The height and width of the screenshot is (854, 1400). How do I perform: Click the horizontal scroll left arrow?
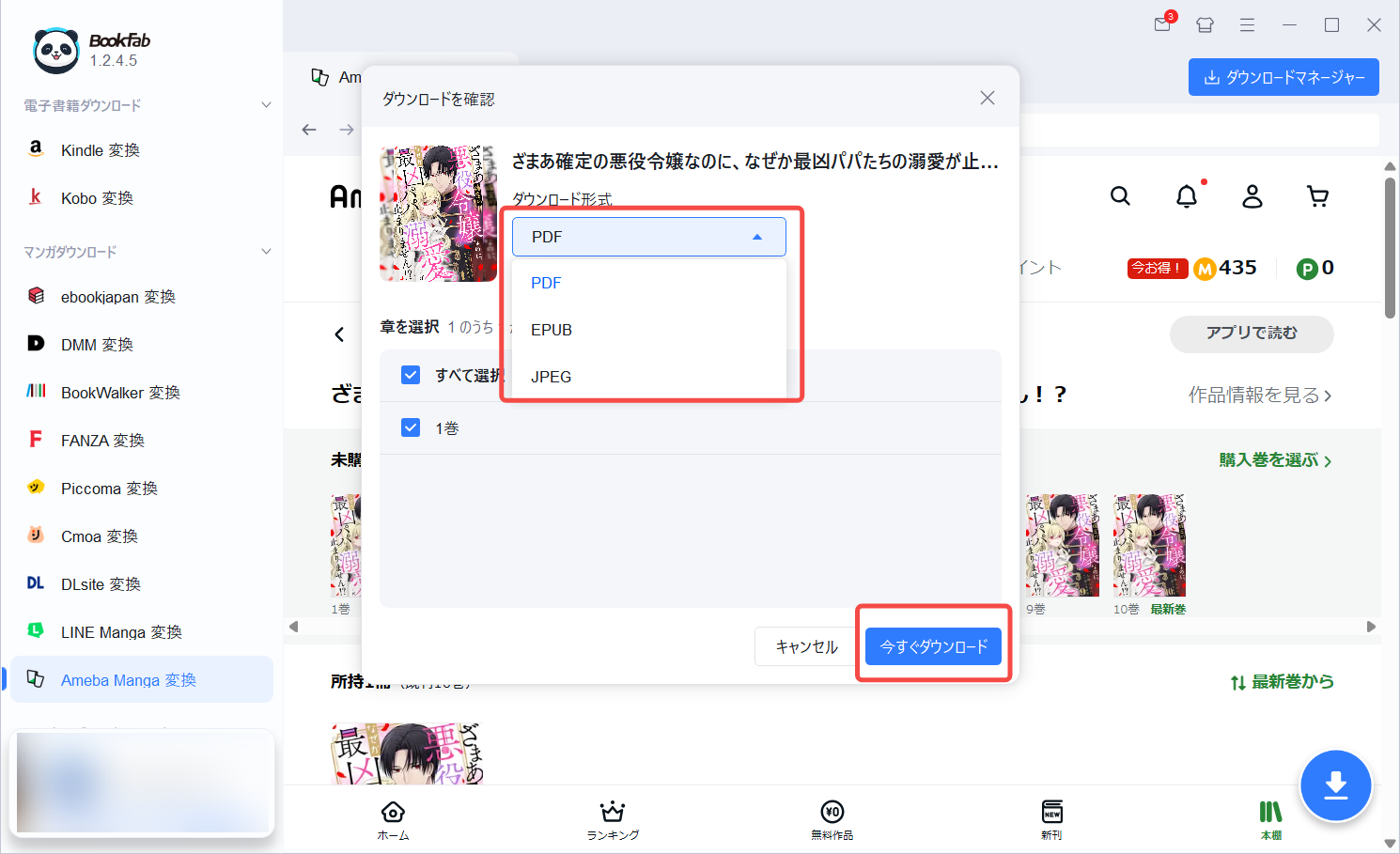293,627
